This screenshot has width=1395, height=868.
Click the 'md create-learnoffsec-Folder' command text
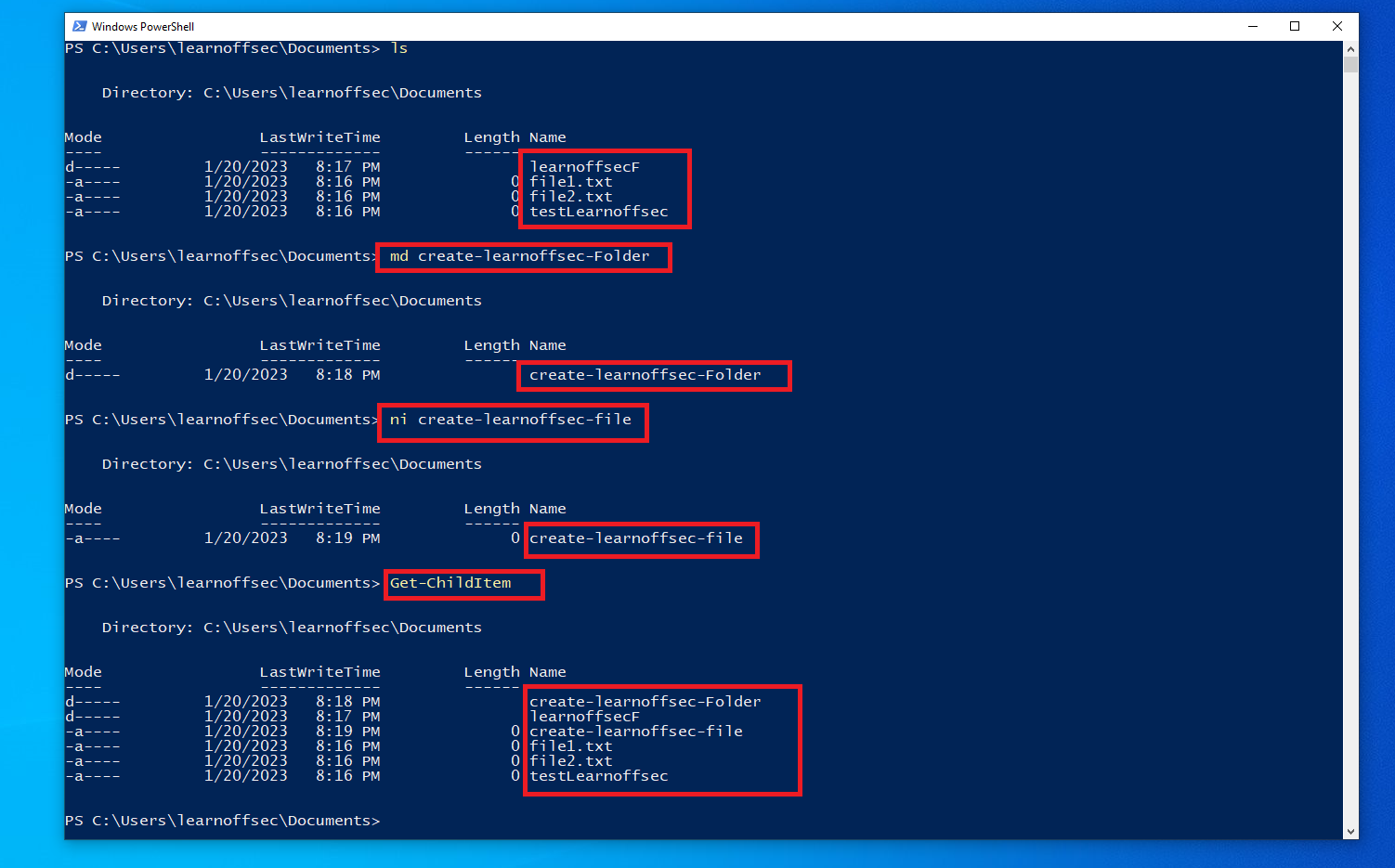(519, 256)
